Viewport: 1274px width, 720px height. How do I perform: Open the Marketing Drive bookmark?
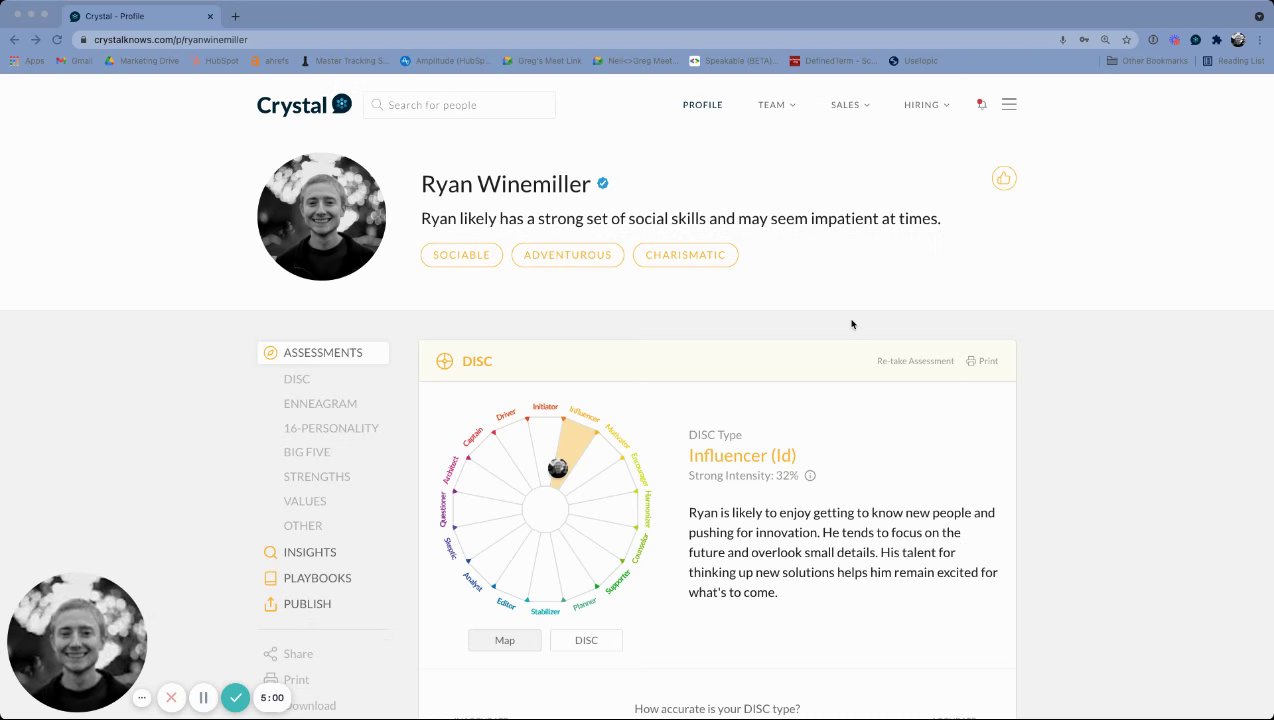click(143, 61)
